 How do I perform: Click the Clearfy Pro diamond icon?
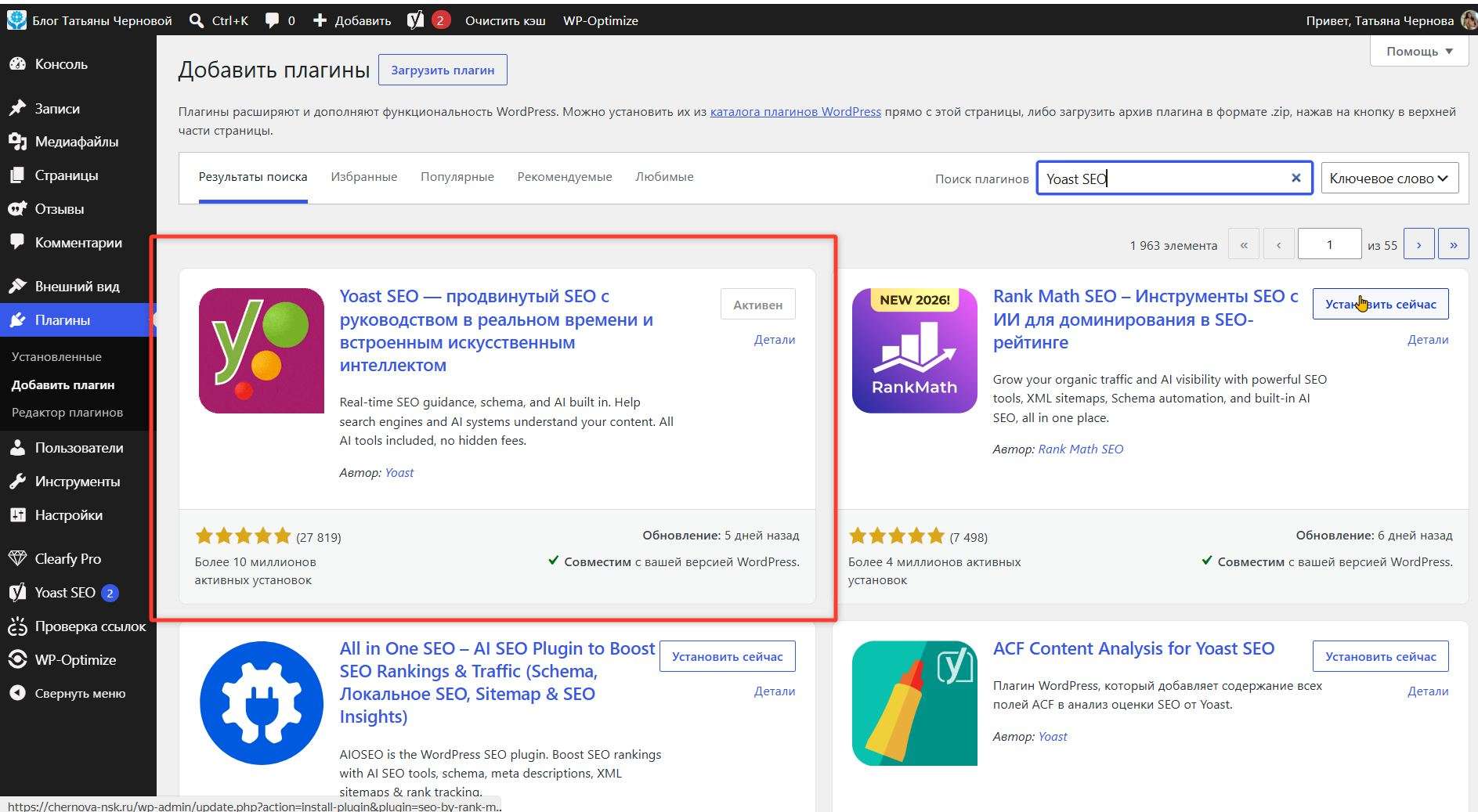(17, 559)
